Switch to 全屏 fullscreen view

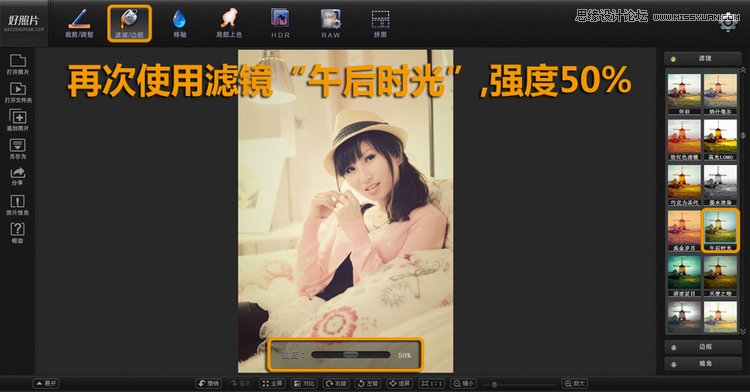272,383
